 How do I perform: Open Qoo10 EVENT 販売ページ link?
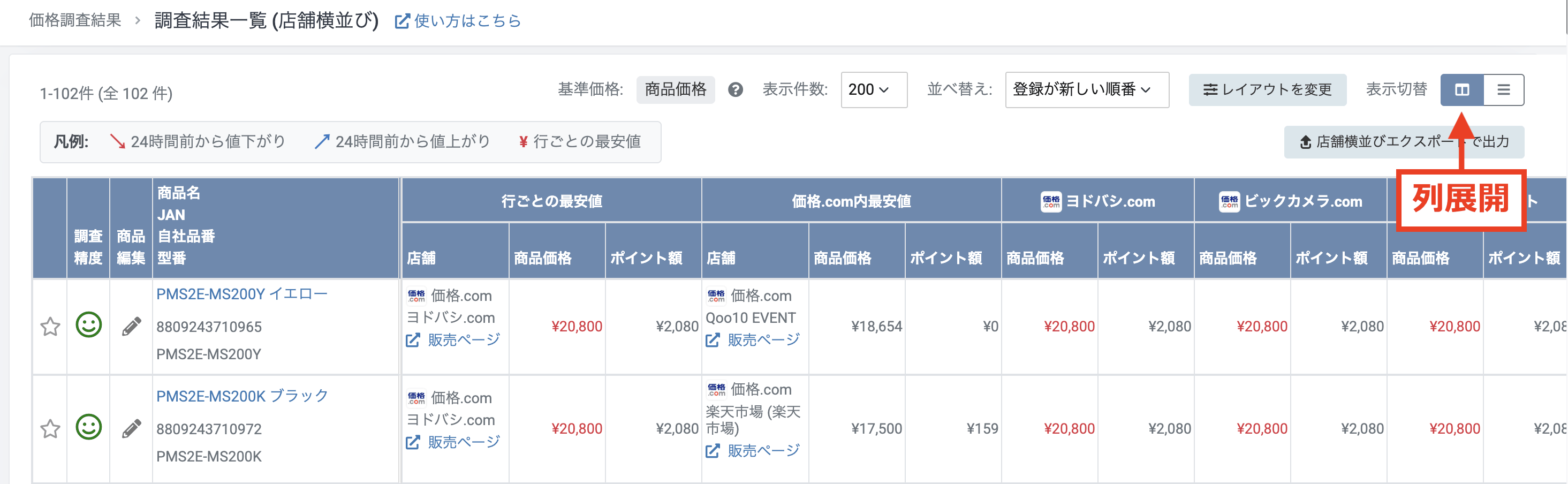point(753,340)
